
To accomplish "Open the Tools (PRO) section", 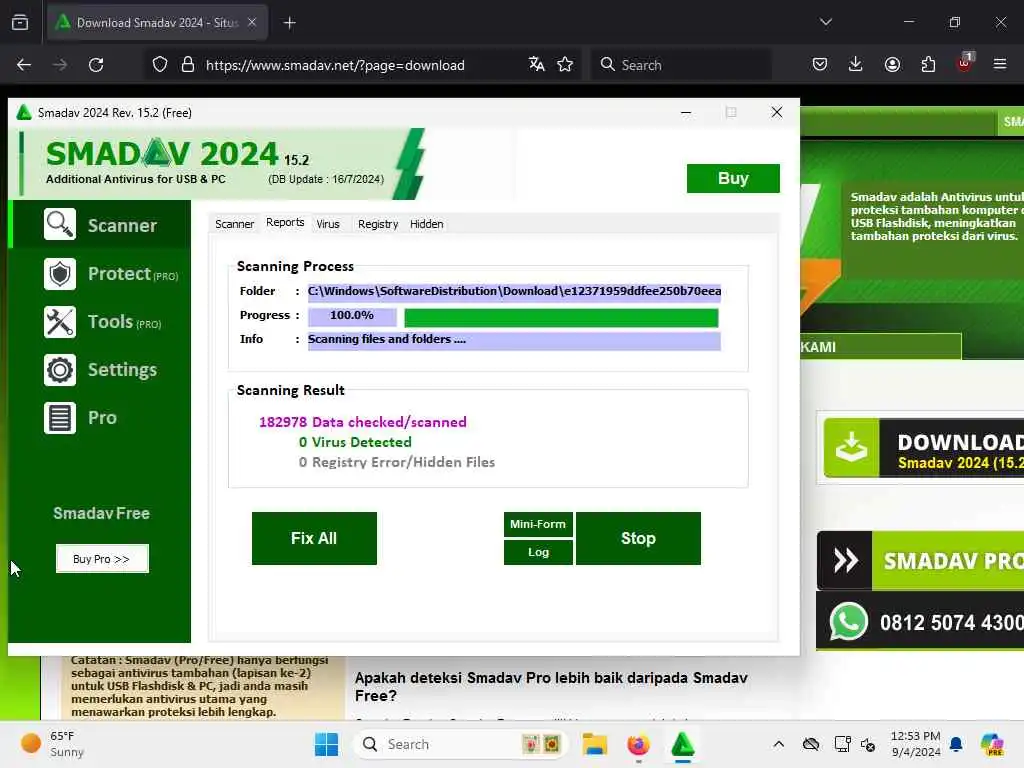I will click(x=101, y=322).
